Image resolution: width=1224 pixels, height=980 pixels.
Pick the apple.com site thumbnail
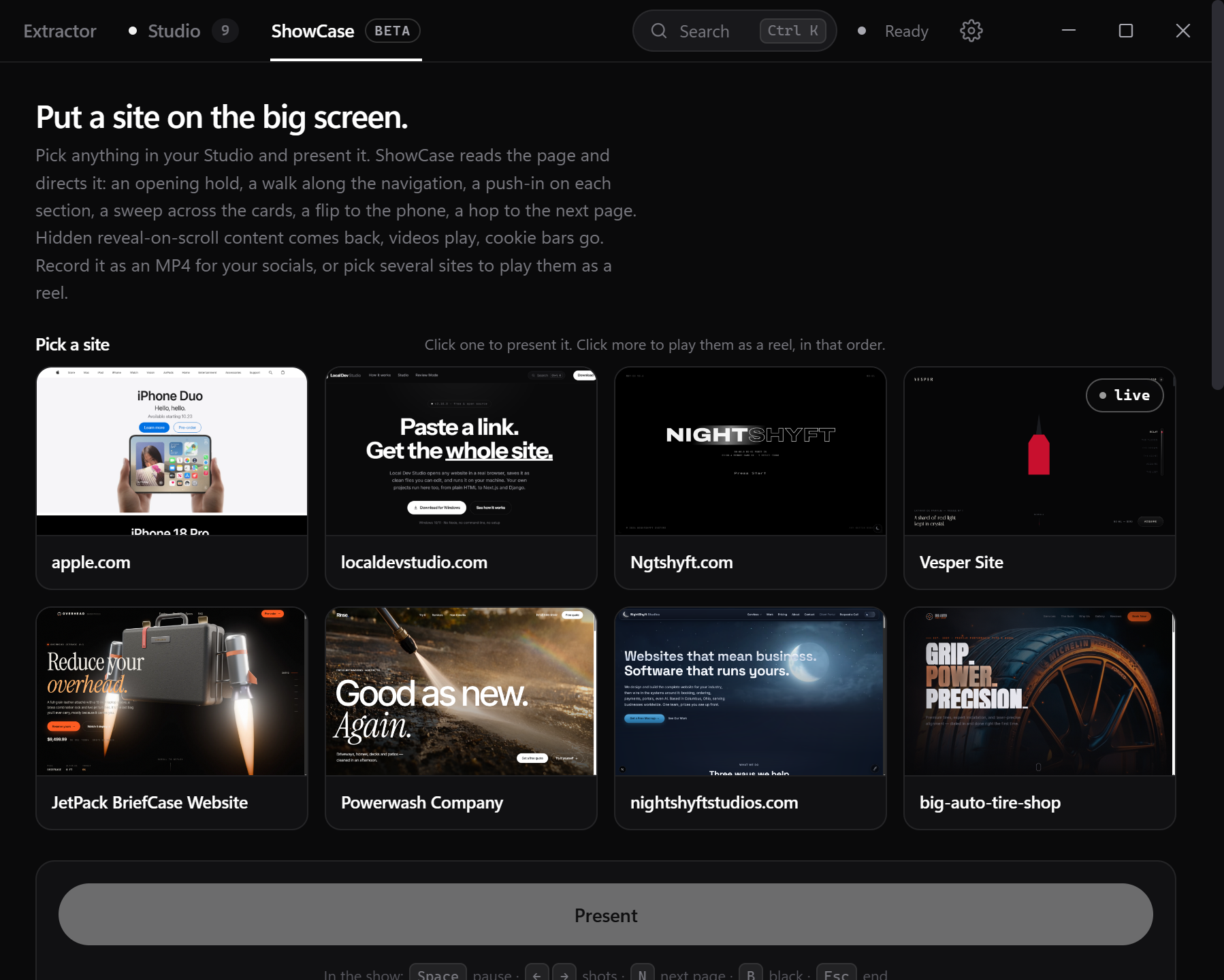(172, 451)
